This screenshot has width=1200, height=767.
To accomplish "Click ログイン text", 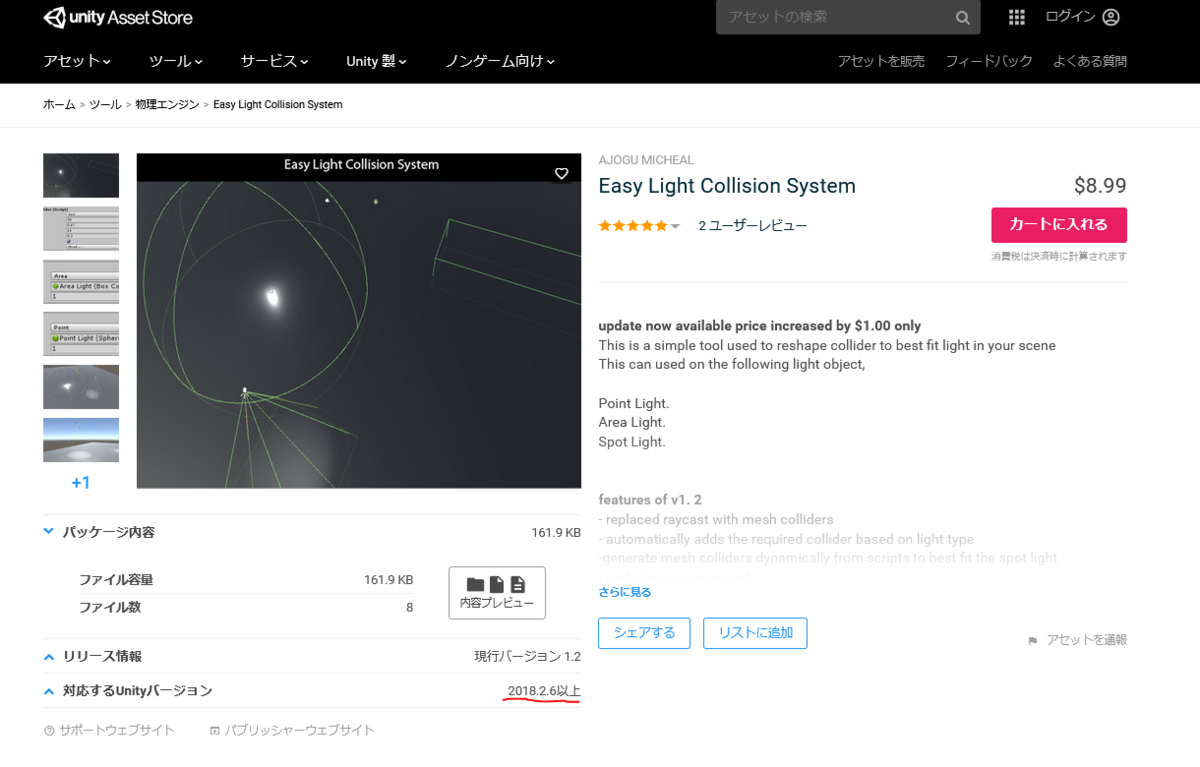I will (1070, 17).
